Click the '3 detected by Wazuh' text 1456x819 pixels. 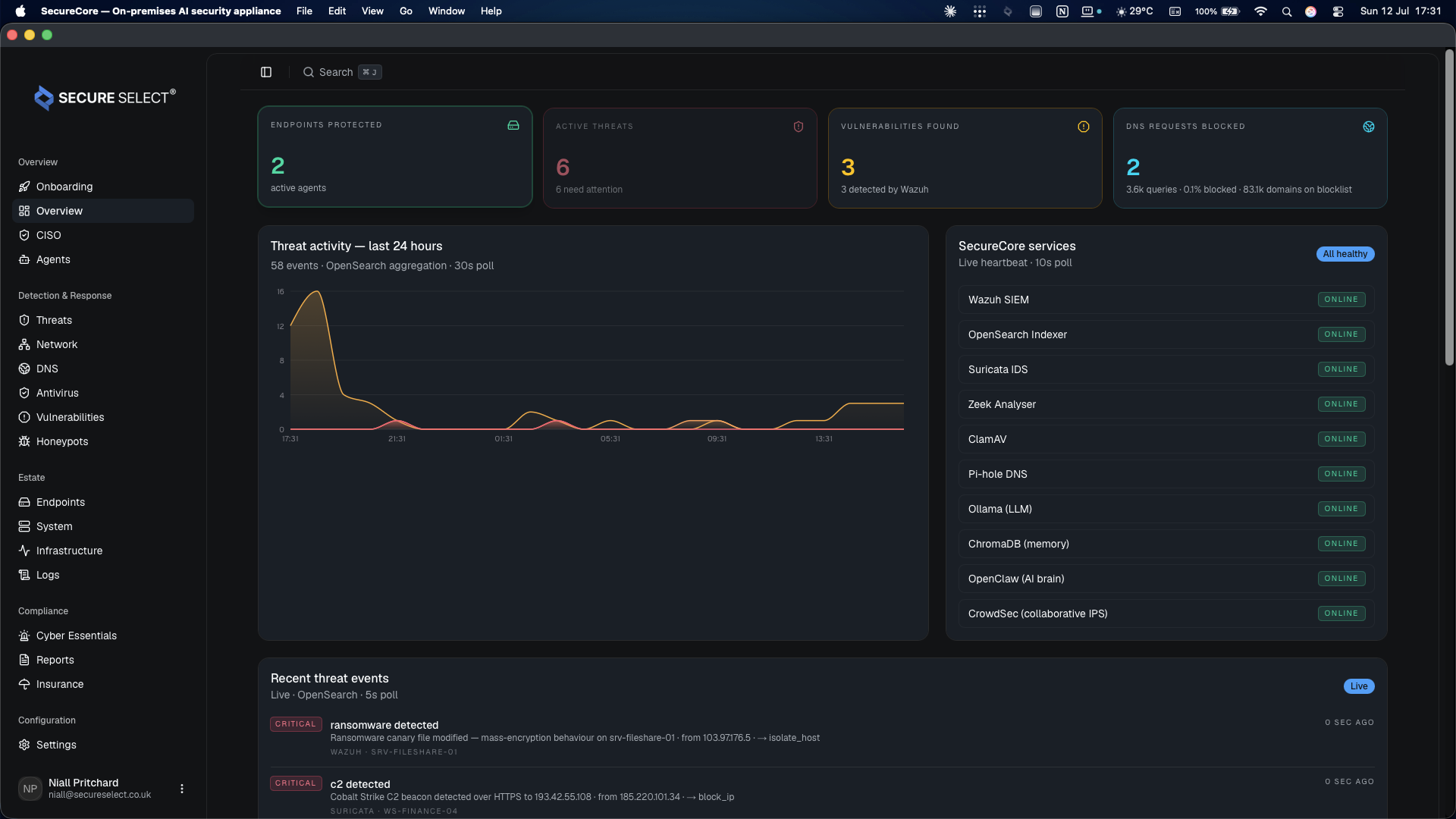884,190
